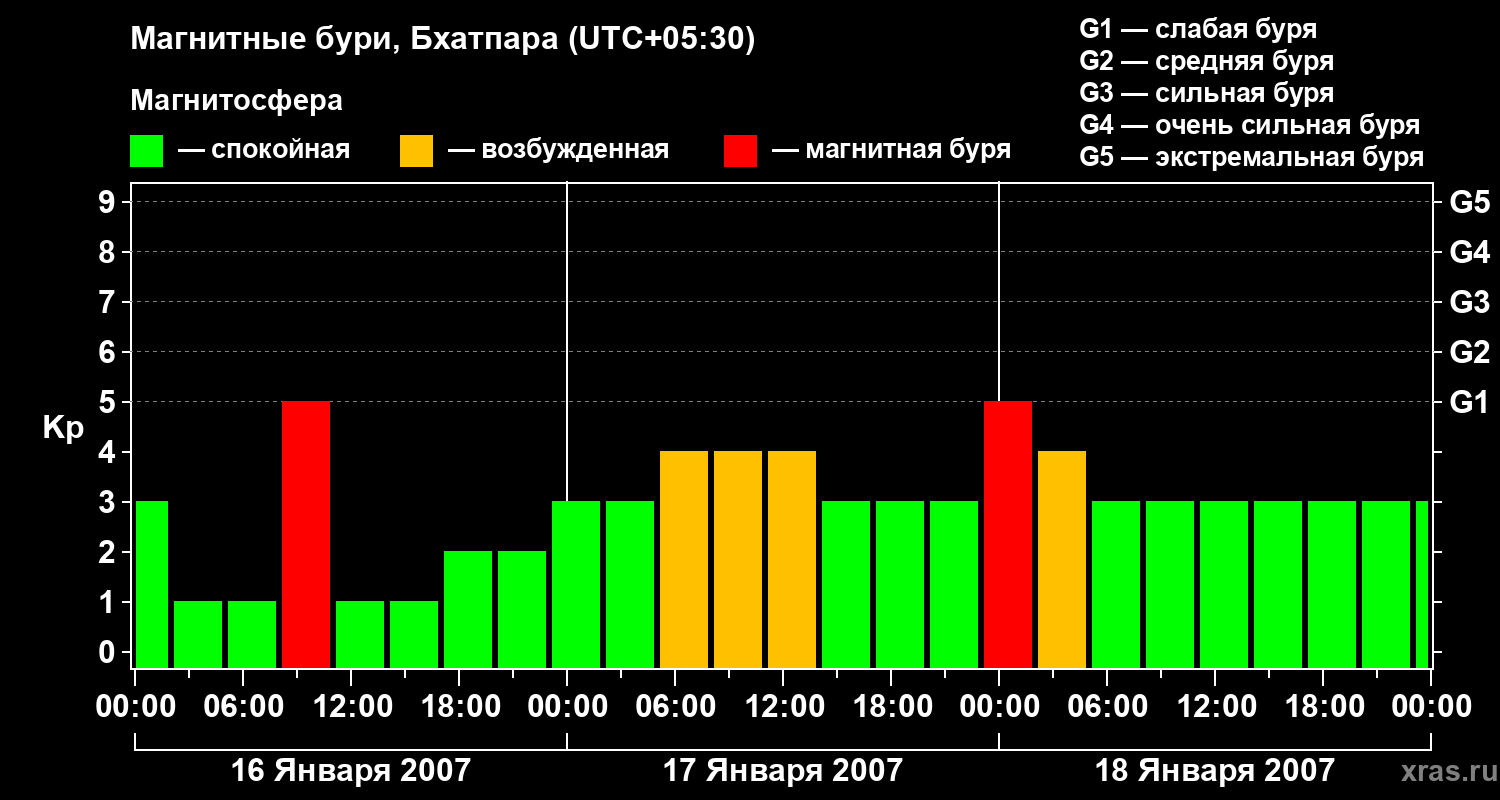
Task: Click the Kp axis label
Action: tap(63, 428)
